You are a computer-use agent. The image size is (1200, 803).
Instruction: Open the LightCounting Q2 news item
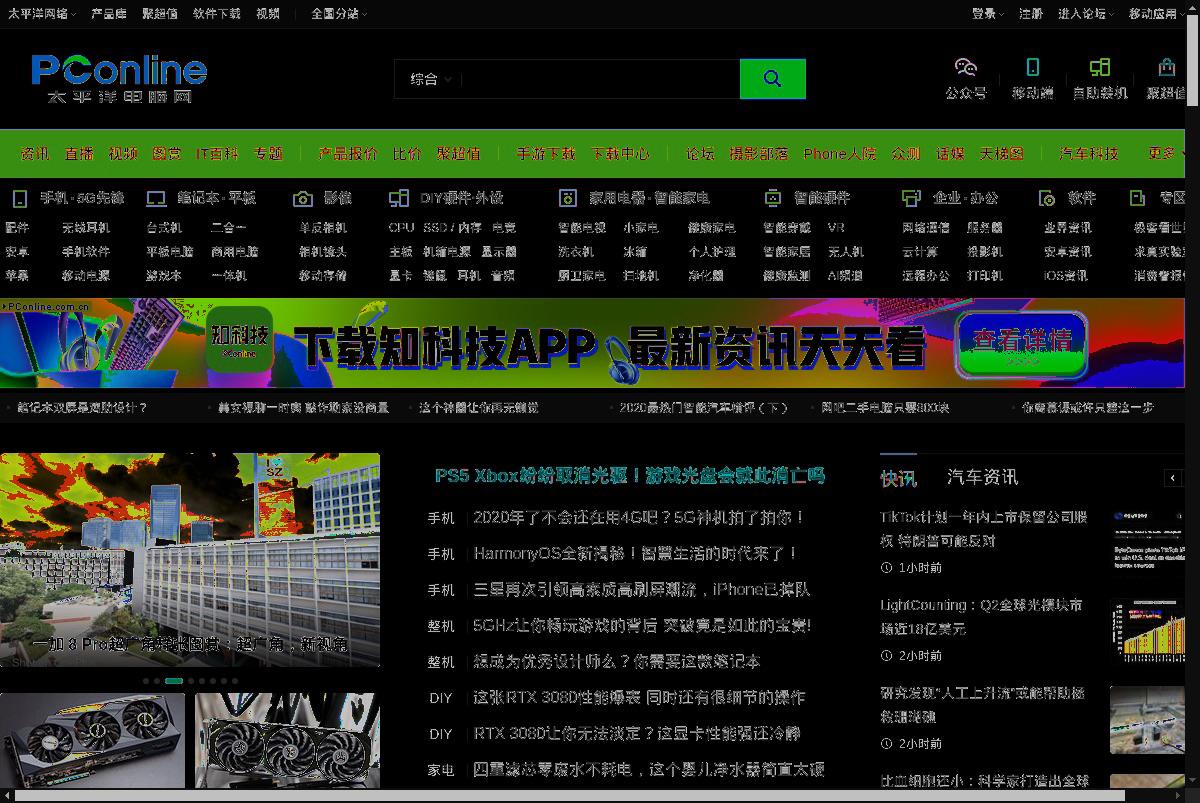(982, 617)
